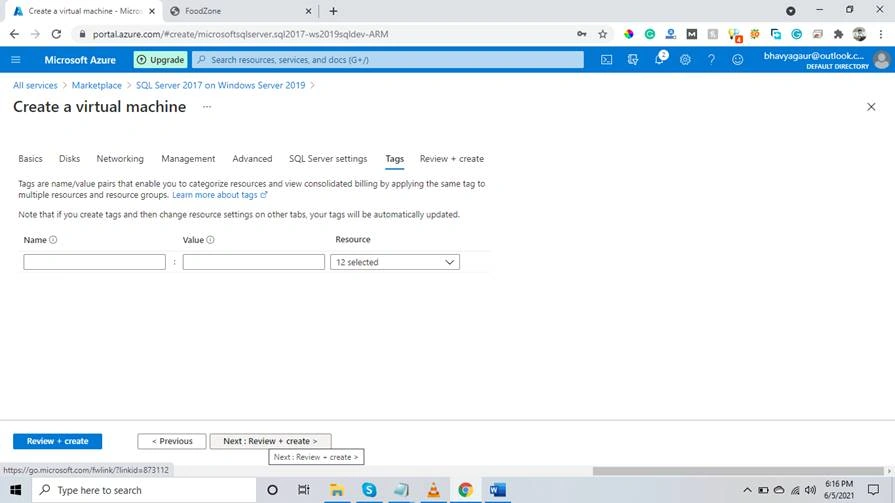Image resolution: width=895 pixels, height=503 pixels.
Task: Open Windows Action Center notifications
Action: point(873,490)
